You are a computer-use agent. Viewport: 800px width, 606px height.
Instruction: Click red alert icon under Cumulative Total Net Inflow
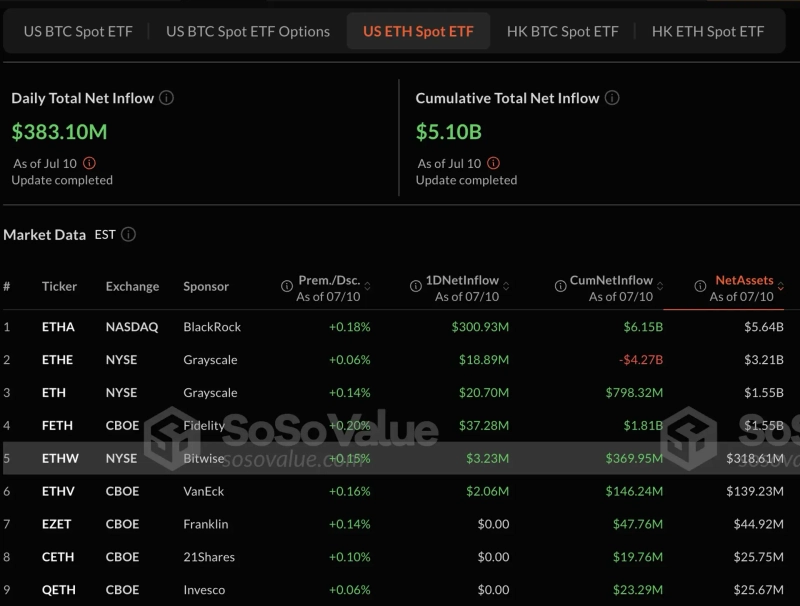coord(493,163)
